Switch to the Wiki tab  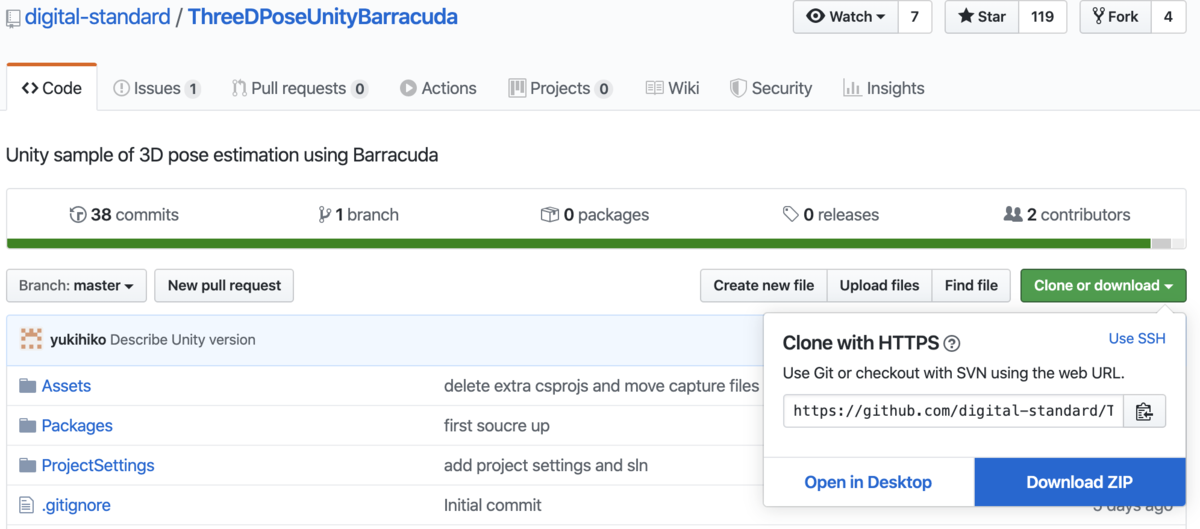(x=672, y=88)
